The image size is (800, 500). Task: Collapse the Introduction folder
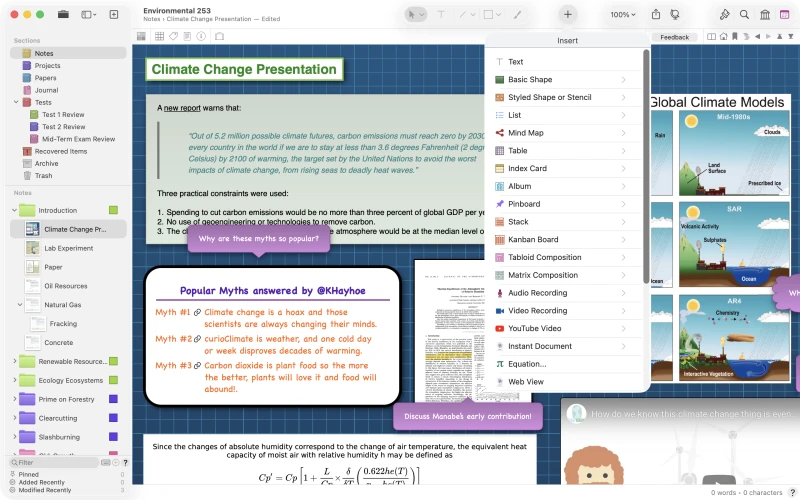pos(14,210)
